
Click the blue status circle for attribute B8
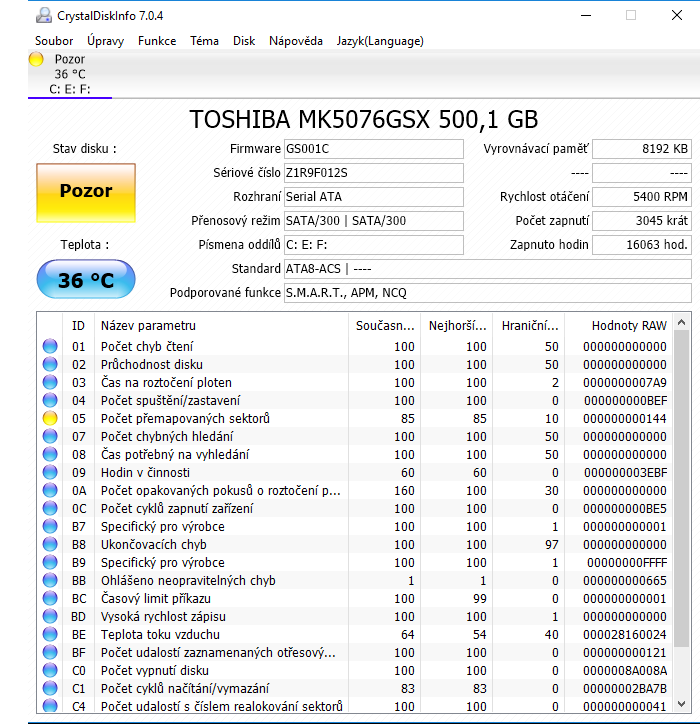click(x=50, y=544)
